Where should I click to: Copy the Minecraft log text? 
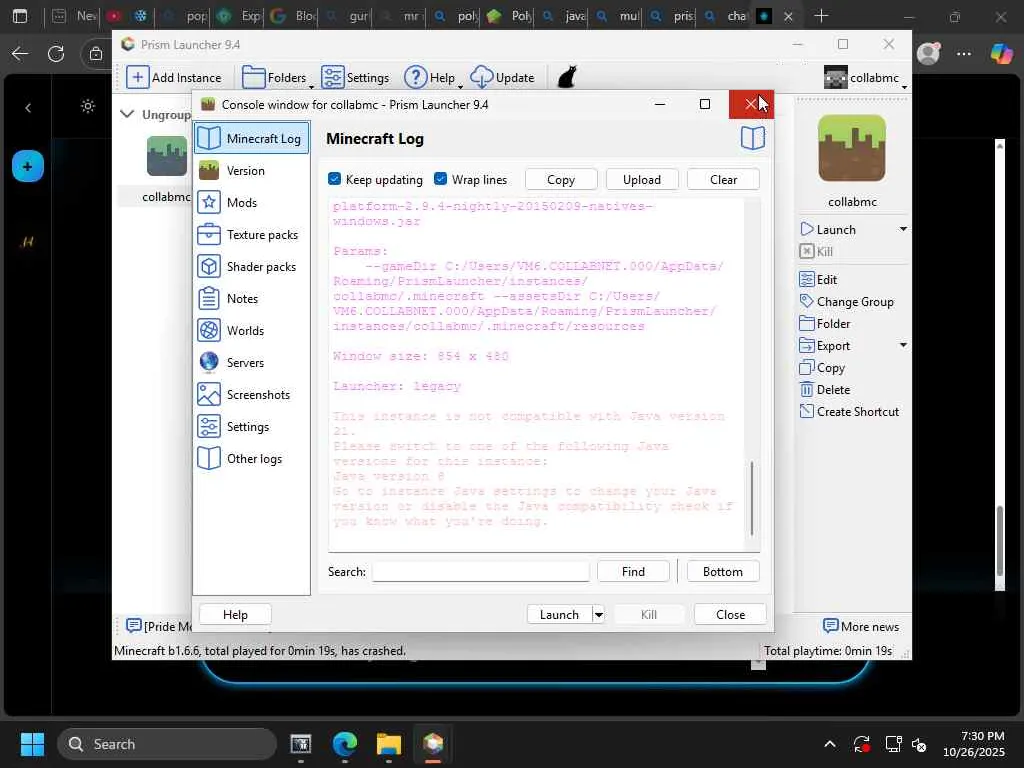coord(561,180)
